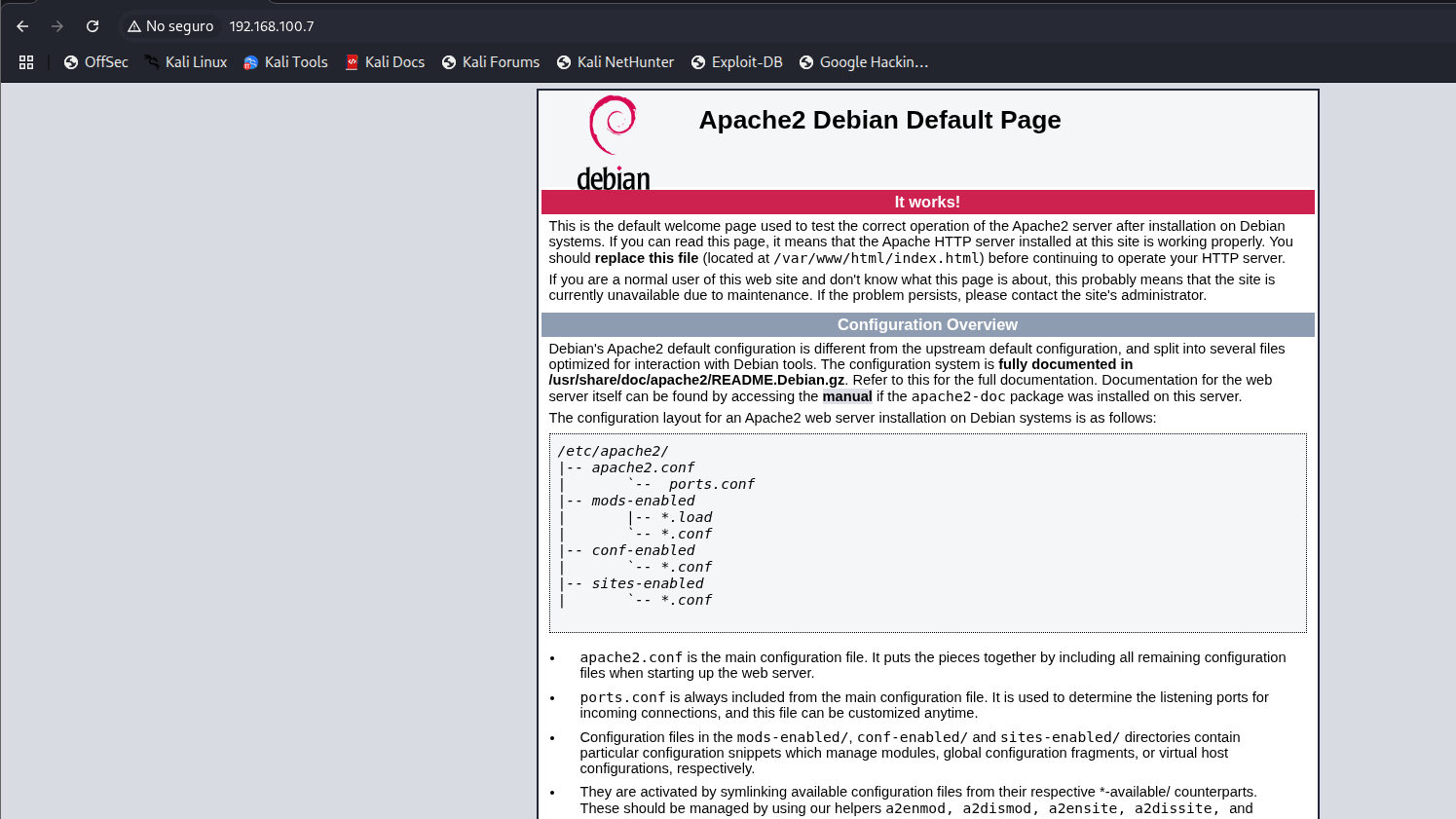This screenshot has height=819, width=1456.
Task: Follow the 'manual' link in Configuration Overview
Action: 846,396
